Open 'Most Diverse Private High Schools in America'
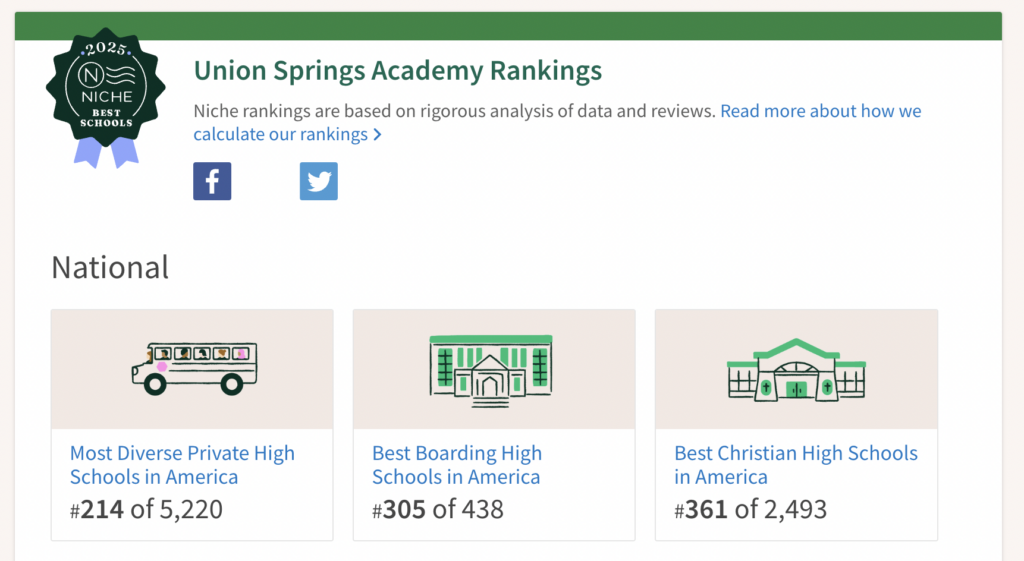 point(182,464)
